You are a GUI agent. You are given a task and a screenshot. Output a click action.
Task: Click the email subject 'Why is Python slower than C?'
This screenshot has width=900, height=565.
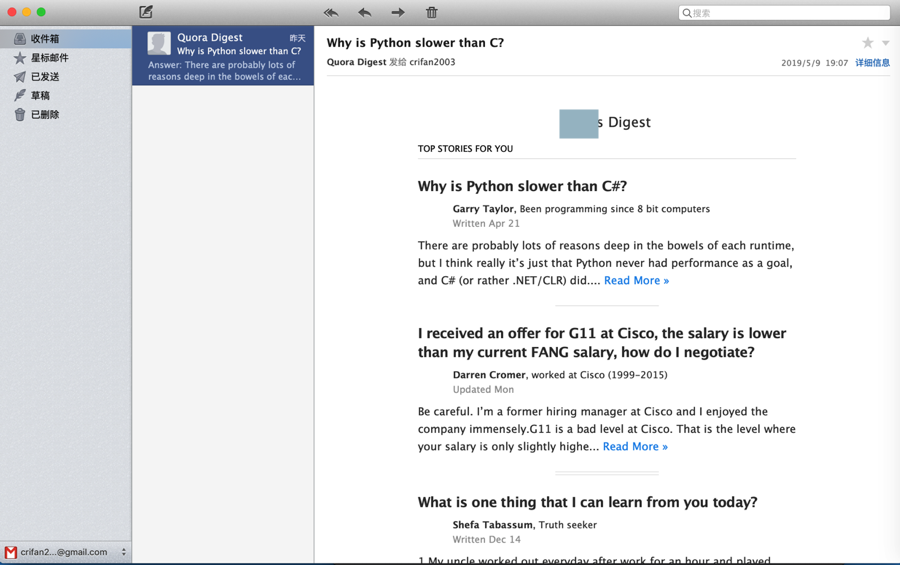tap(415, 43)
